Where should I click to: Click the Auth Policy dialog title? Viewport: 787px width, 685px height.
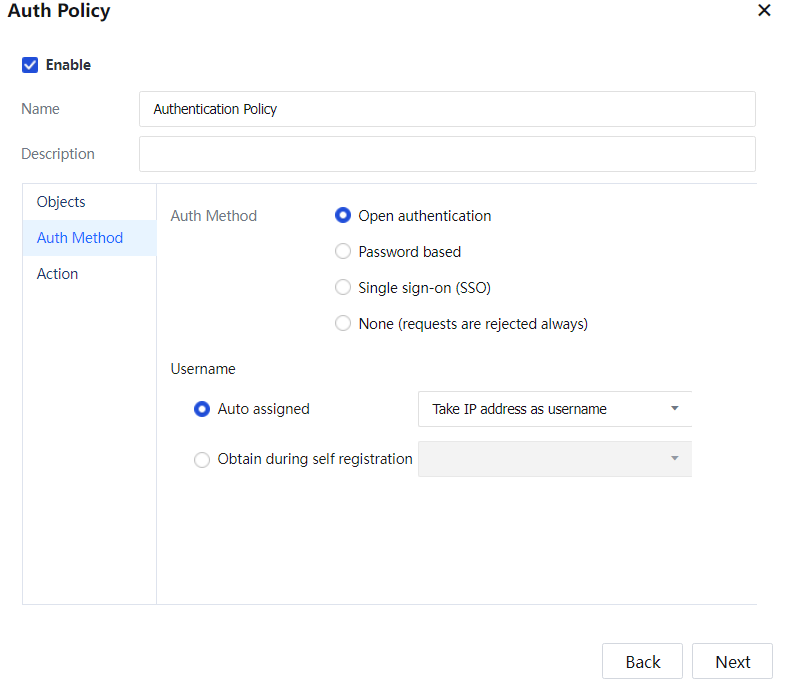[59, 12]
